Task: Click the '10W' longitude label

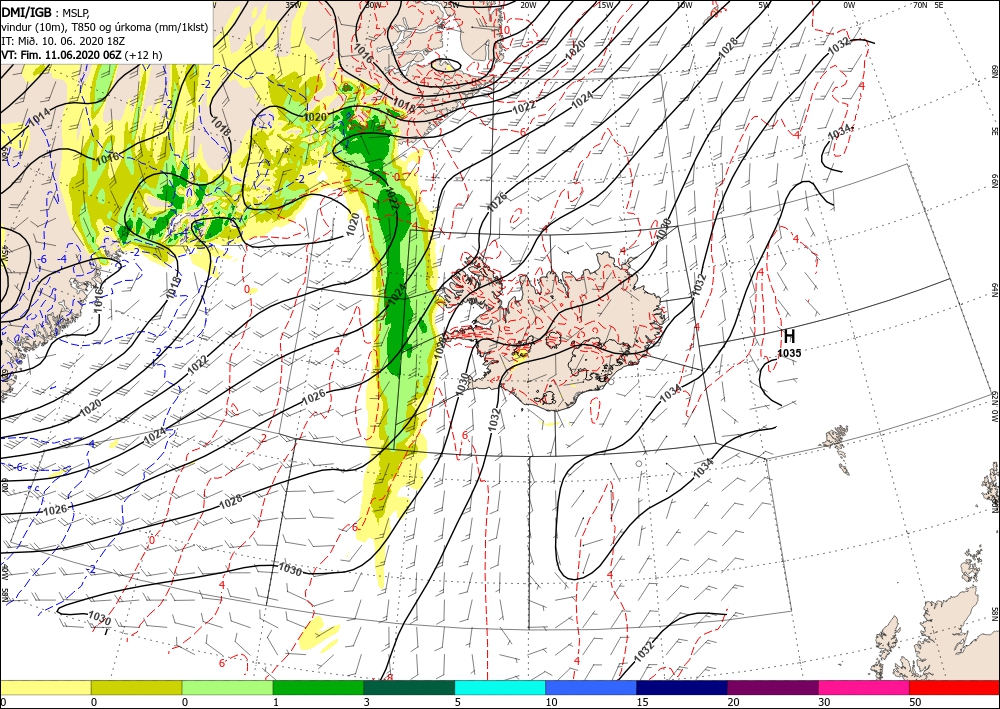Action: click(x=685, y=5)
